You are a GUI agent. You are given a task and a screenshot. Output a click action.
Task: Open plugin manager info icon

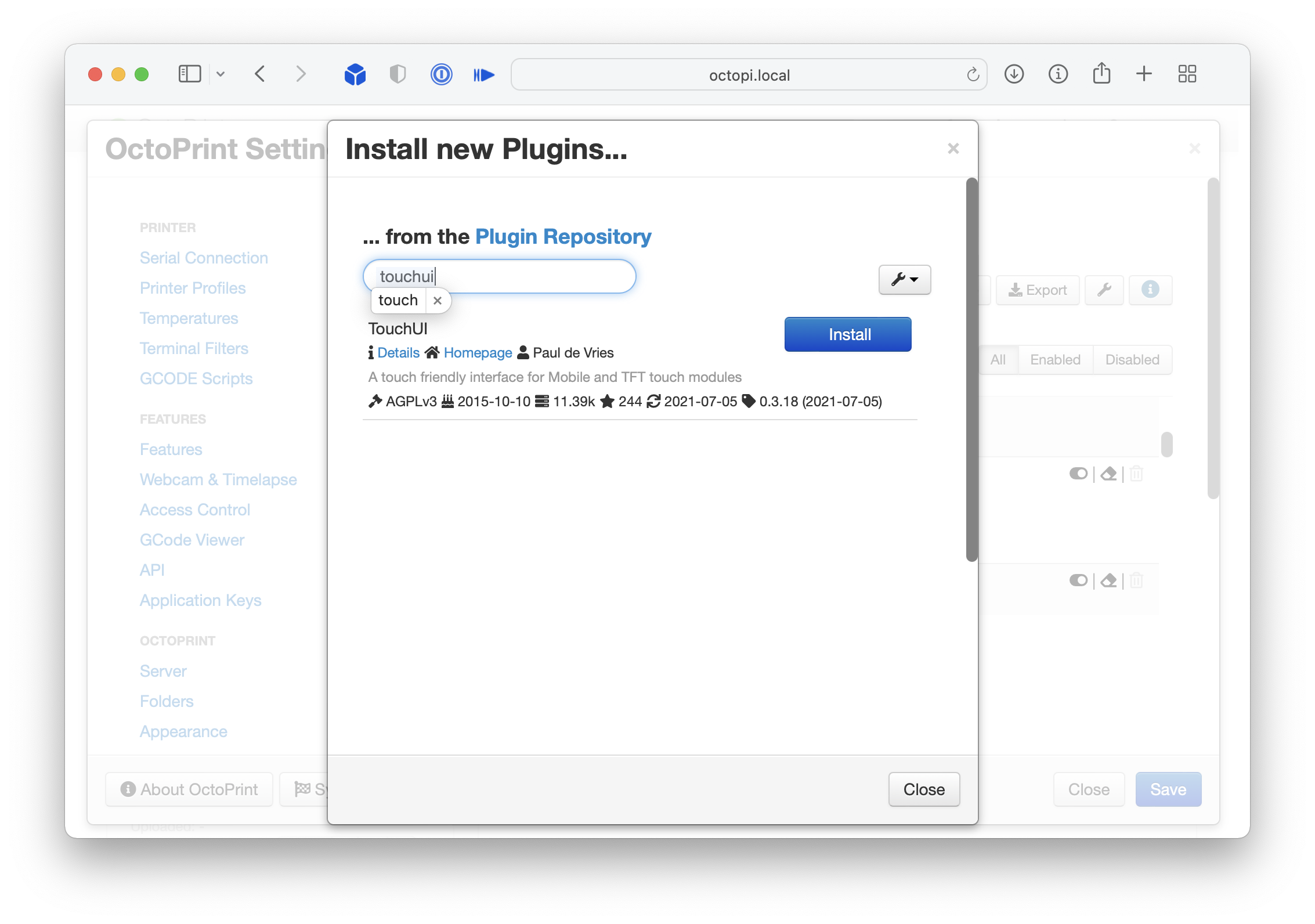[1150, 290]
